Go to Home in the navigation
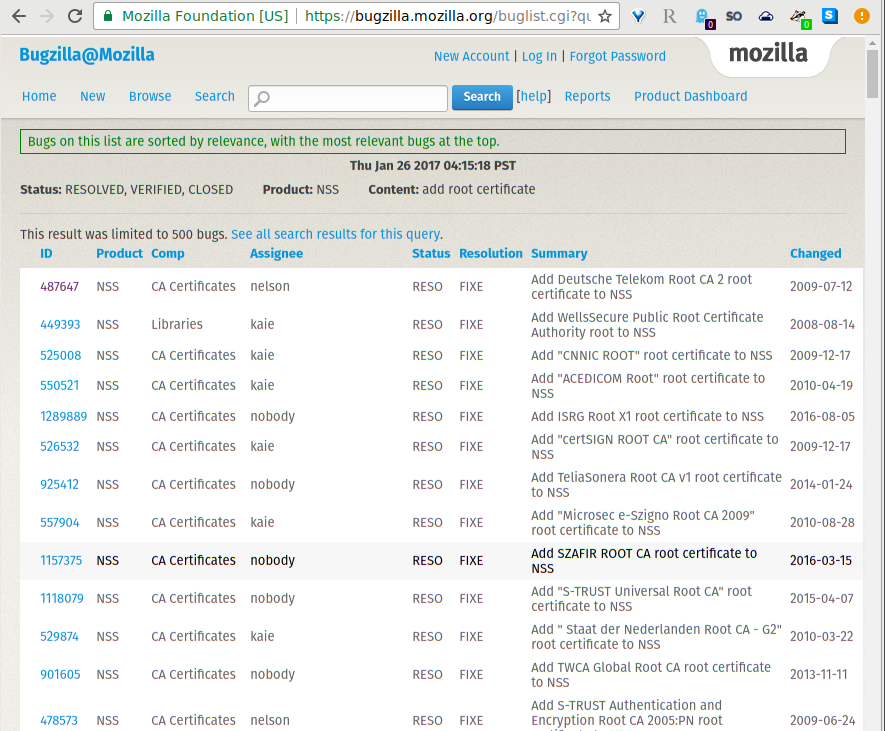 point(39,97)
